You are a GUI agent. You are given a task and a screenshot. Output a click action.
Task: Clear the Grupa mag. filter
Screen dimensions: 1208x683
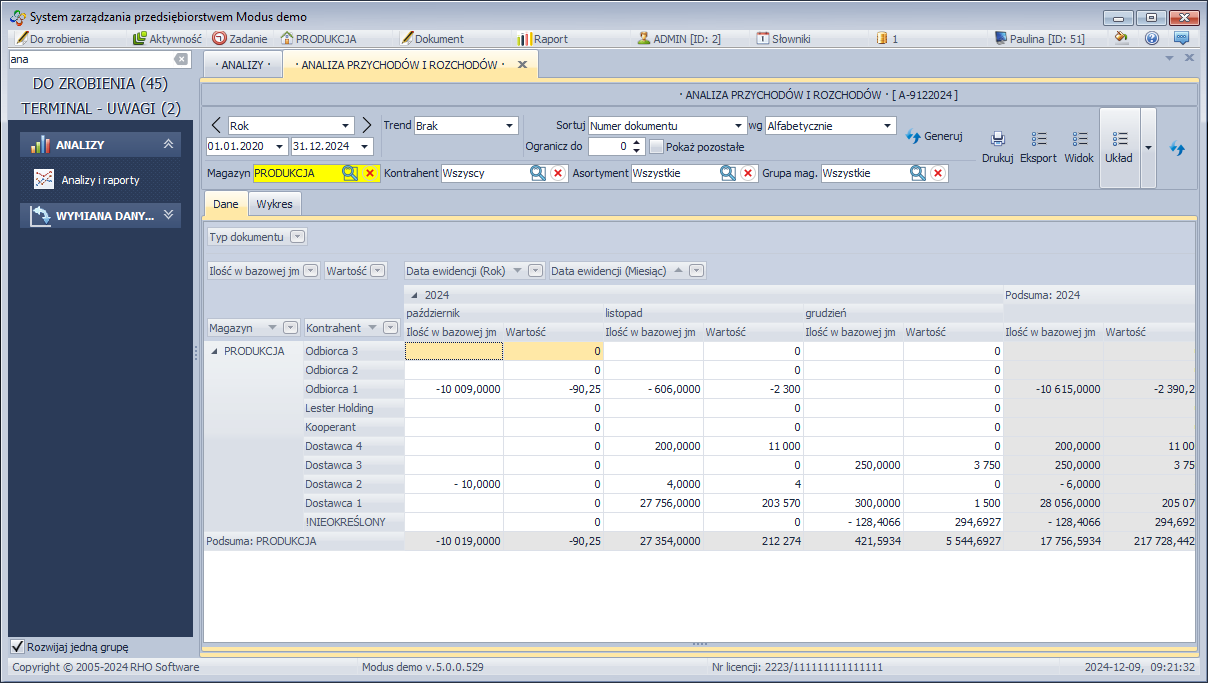(x=938, y=173)
